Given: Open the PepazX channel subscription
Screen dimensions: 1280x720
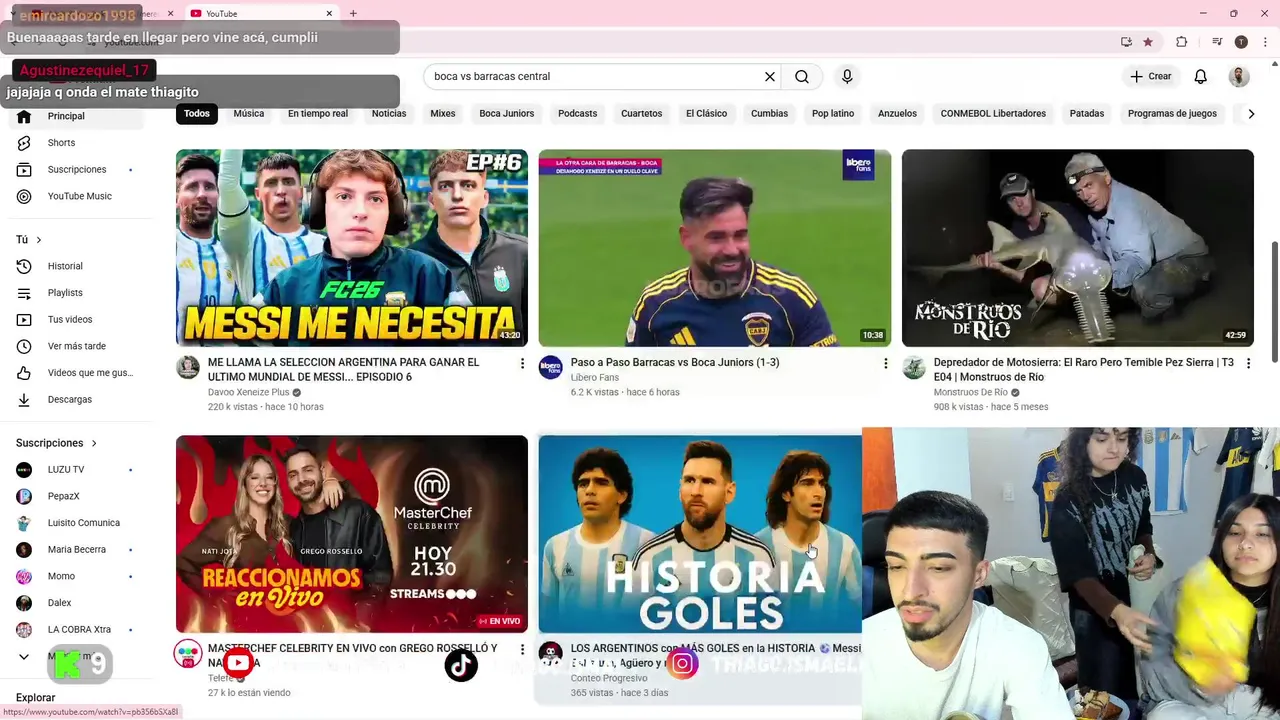Looking at the screenshot, I should click(76, 496).
